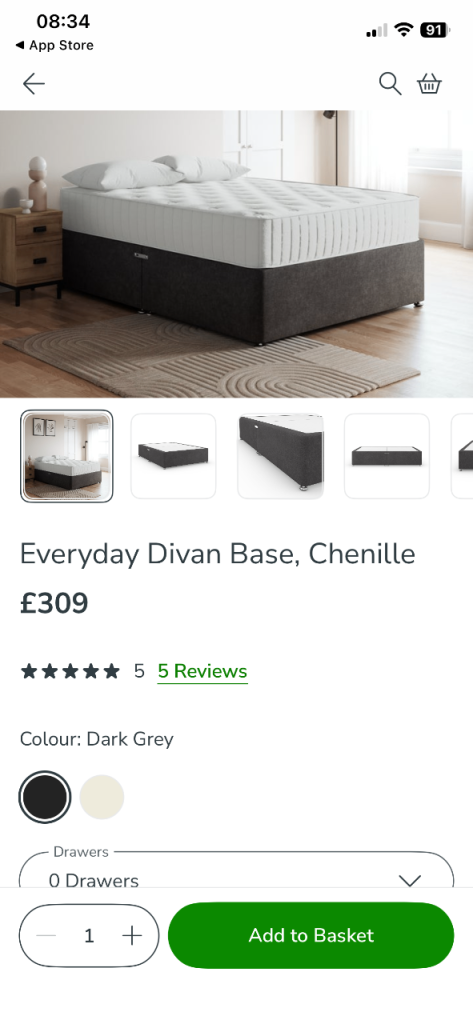
Task: Open search with magnifying glass icon
Action: pyautogui.click(x=390, y=84)
